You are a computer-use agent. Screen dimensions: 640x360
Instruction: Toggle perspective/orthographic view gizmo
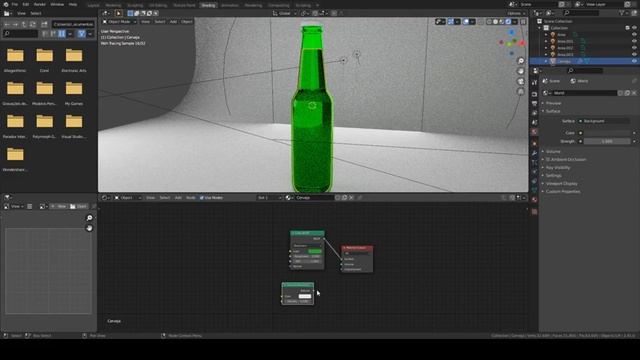(x=521, y=92)
